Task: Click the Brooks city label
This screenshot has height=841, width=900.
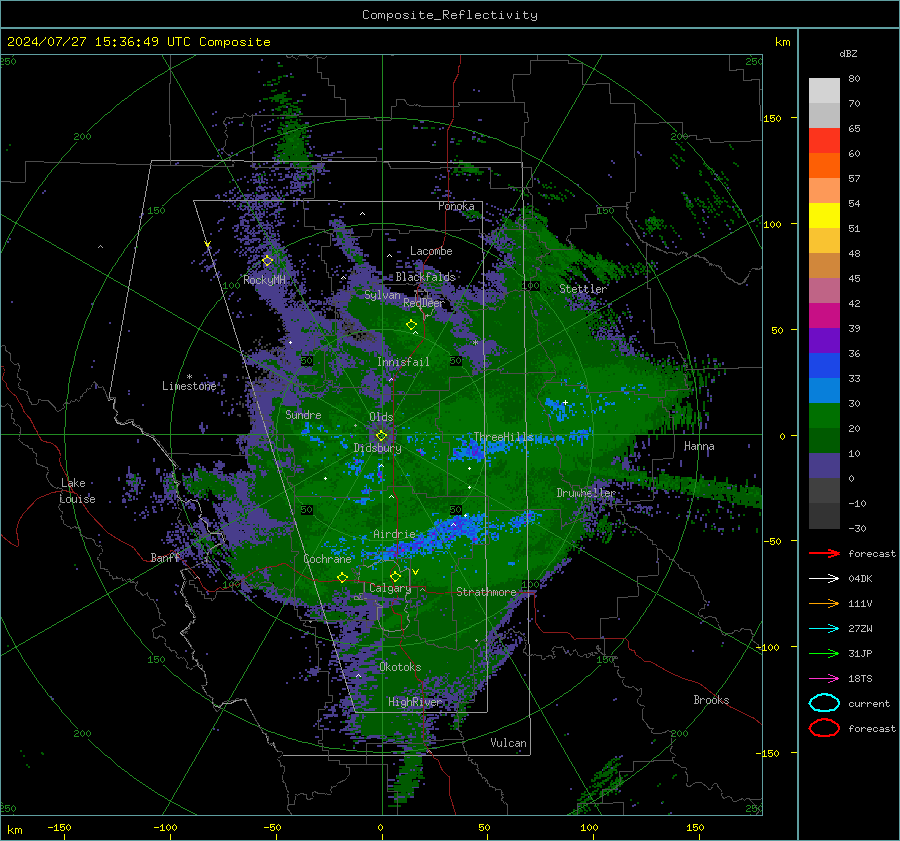Action: [711, 700]
